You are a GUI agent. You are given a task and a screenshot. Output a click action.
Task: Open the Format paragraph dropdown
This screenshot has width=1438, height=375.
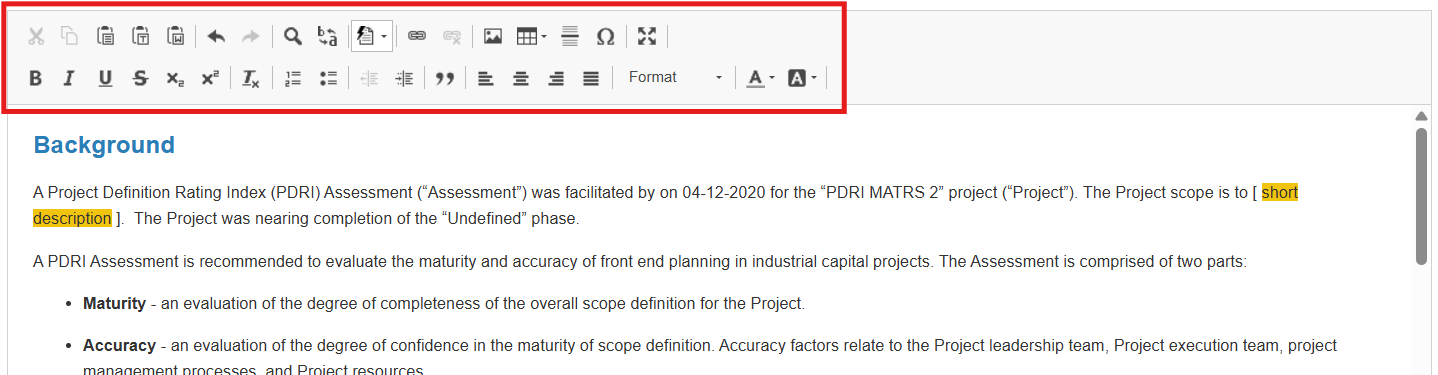(675, 78)
